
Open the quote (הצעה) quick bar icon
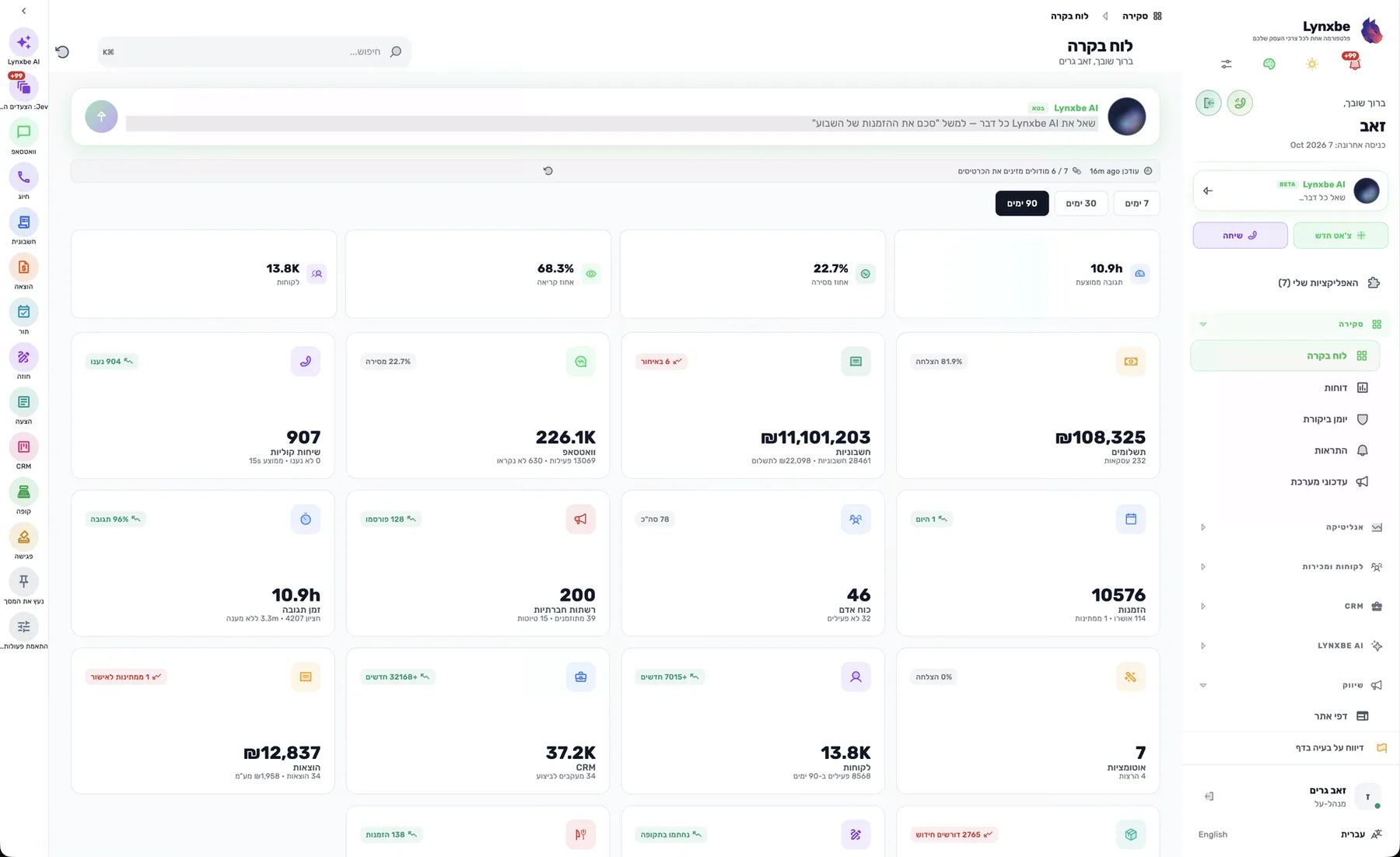pyautogui.click(x=23, y=402)
